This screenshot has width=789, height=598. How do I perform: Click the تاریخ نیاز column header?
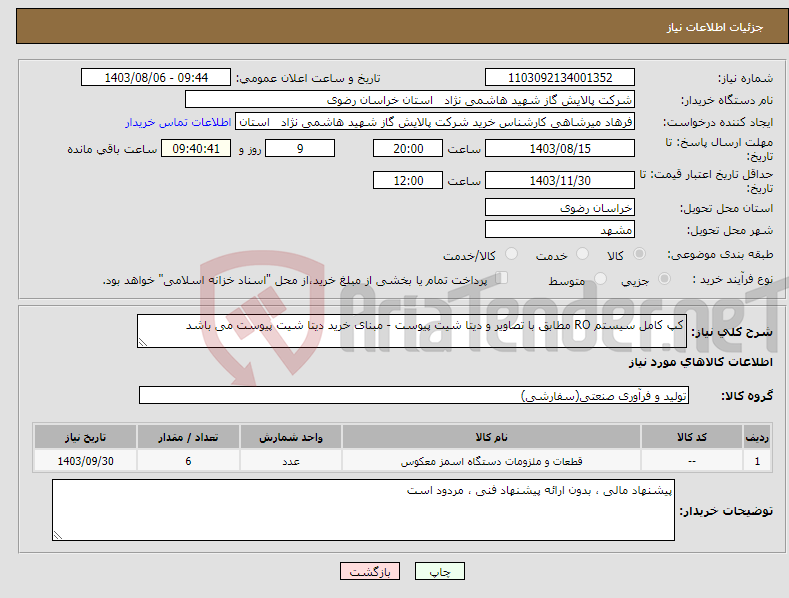click(x=86, y=437)
